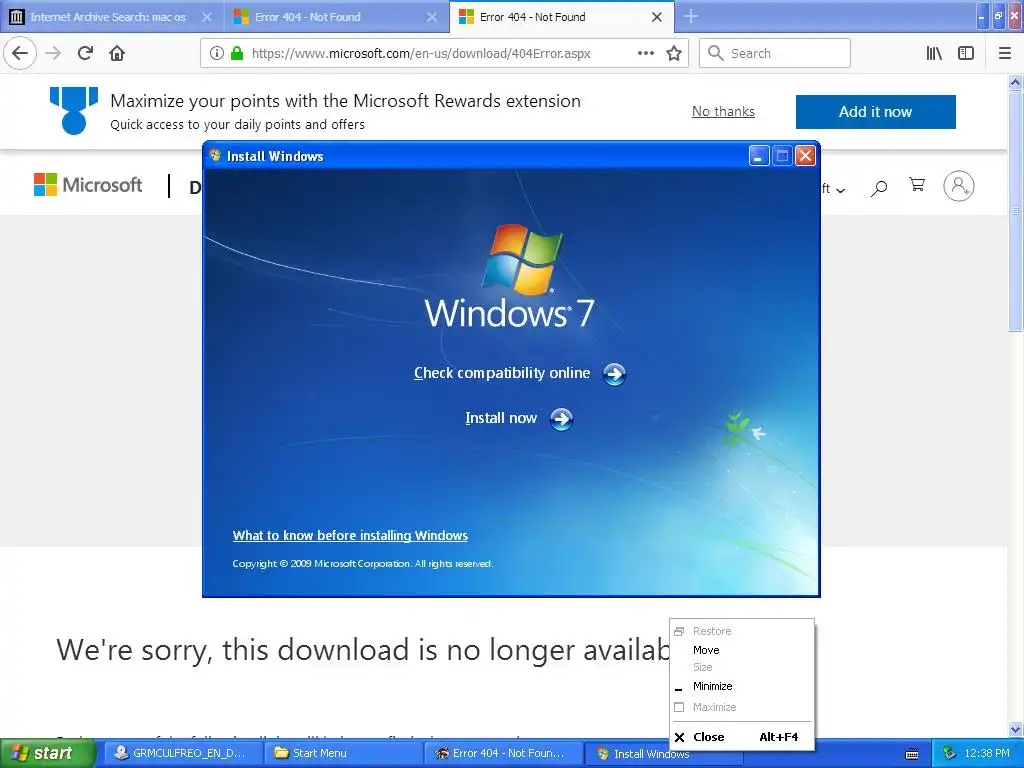
Task: Select Move in the context menu
Action: [706, 650]
